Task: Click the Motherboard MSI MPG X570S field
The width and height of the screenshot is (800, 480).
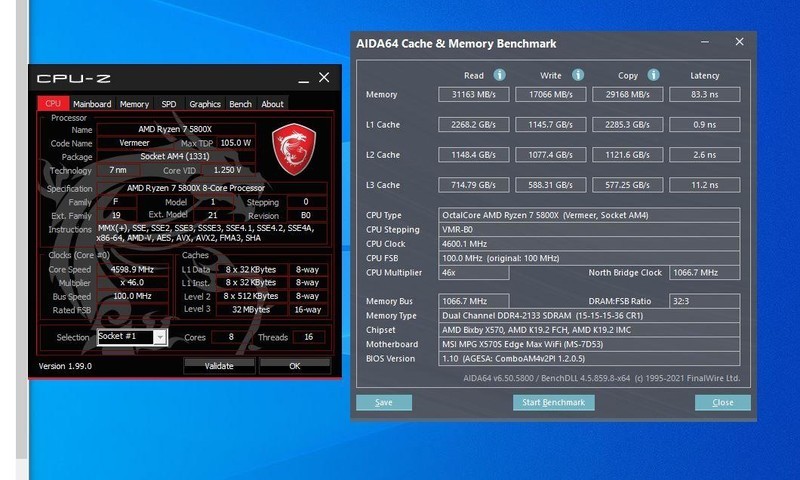Action: (x=589, y=344)
